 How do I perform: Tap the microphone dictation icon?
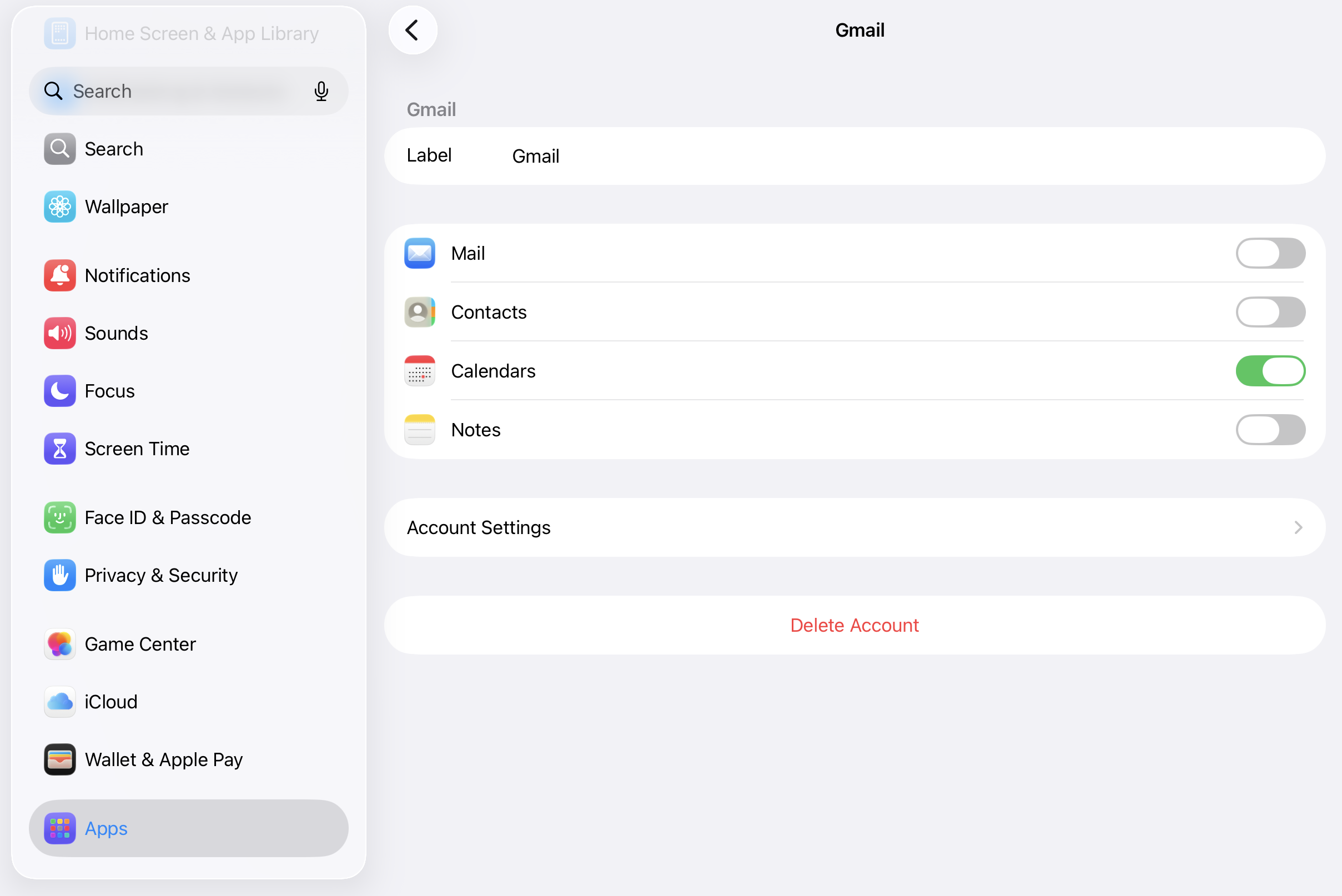coord(321,92)
